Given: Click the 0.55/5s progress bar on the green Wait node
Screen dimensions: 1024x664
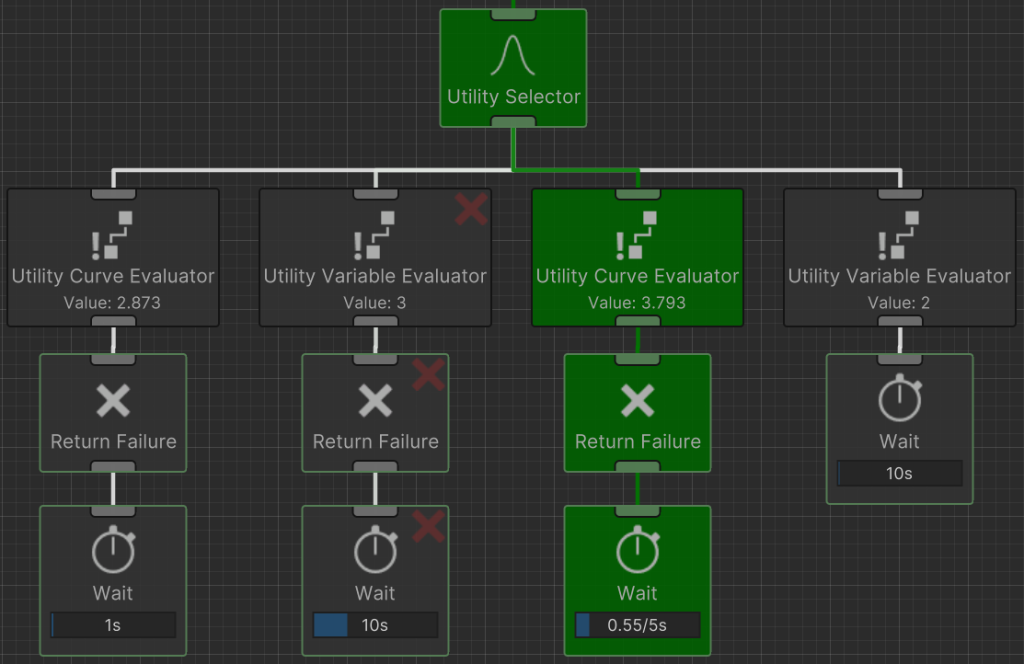Looking at the screenshot, I should click(637, 625).
